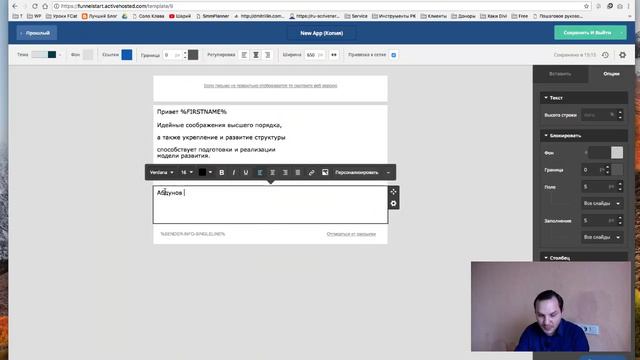This screenshot has height=360, width=640.
Task: Open revision history clock icon
Action: pos(605,55)
